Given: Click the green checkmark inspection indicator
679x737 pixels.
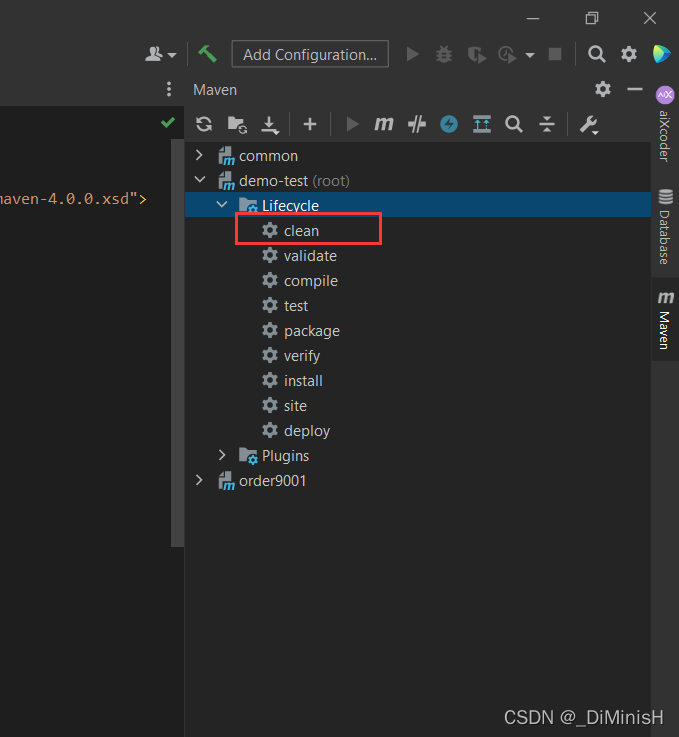Looking at the screenshot, I should tap(168, 123).
